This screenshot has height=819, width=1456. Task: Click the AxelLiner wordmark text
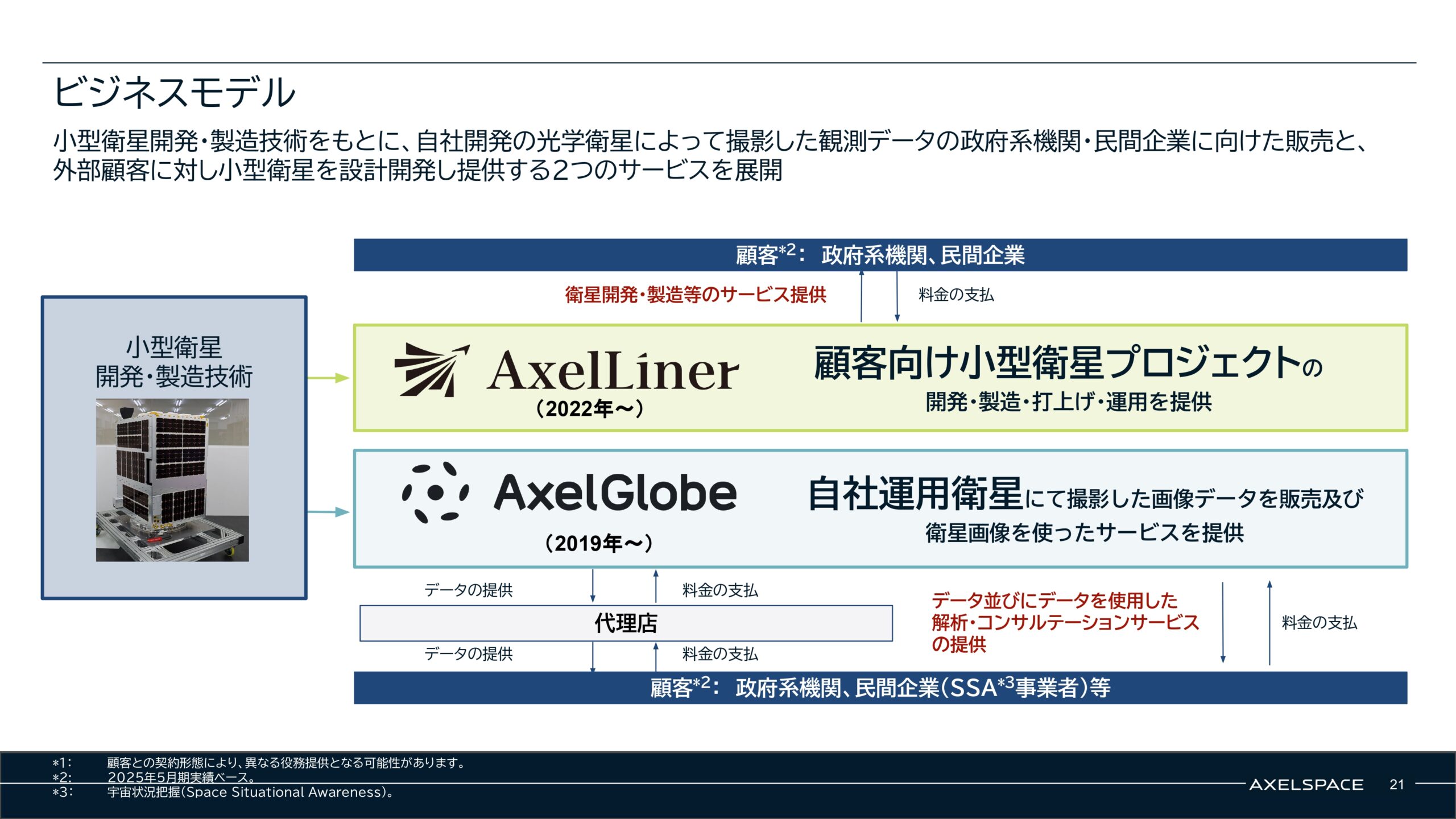pos(613,371)
